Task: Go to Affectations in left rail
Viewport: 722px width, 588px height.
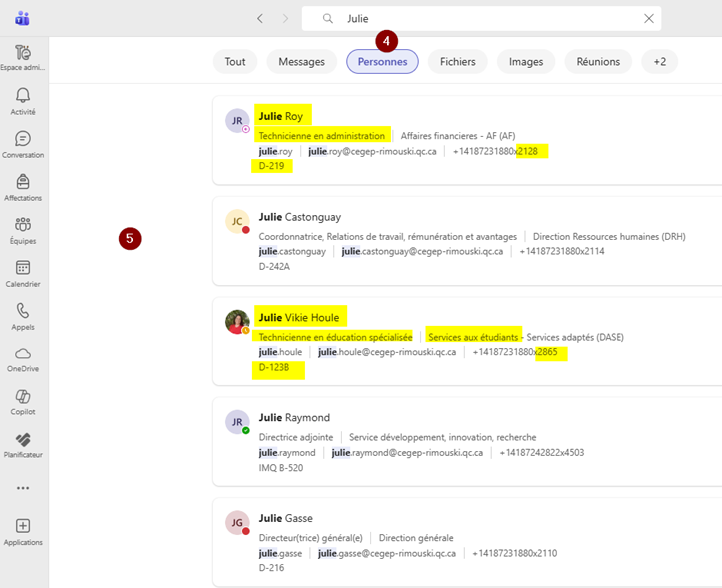Action: coord(23,186)
